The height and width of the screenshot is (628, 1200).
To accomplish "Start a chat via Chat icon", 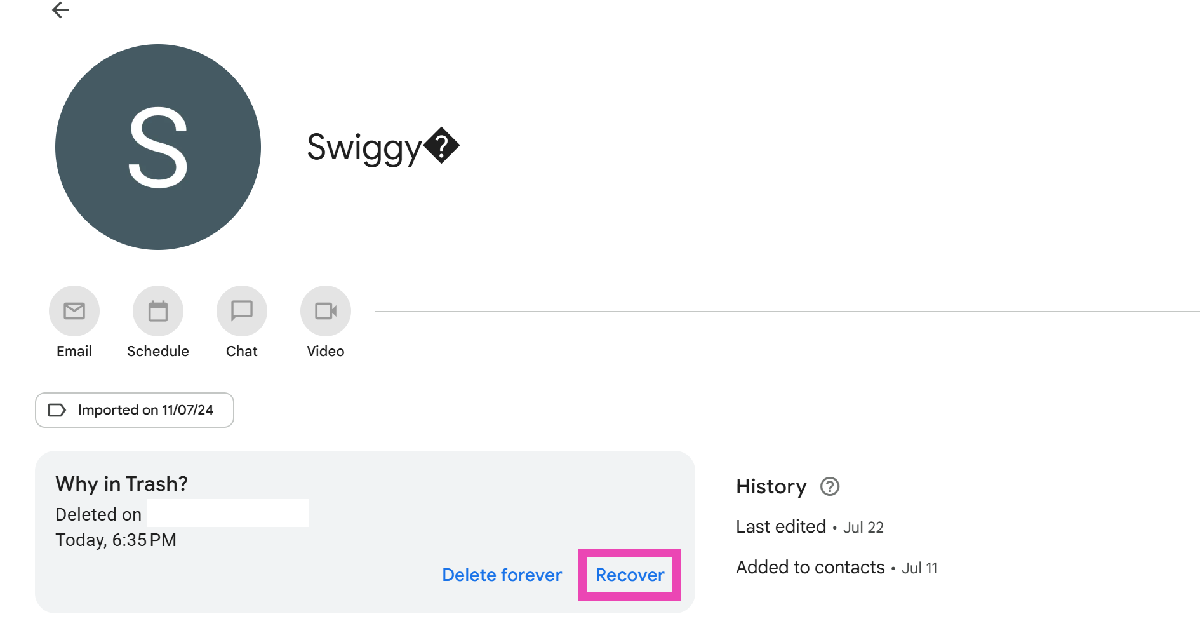I will pos(242,311).
